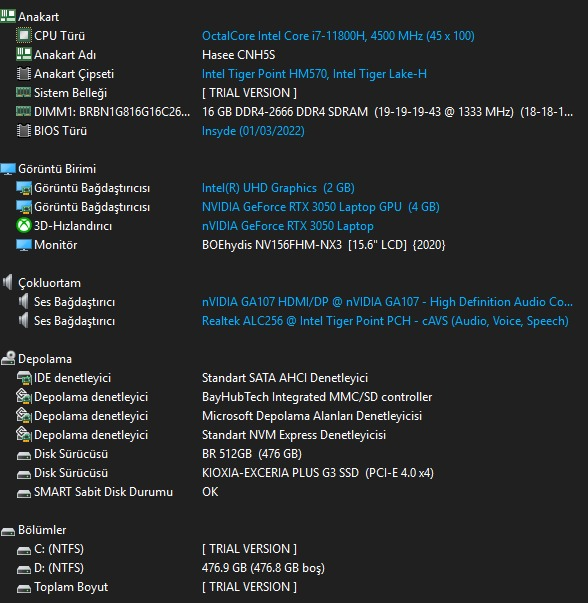
Task: Open the Intel(R) UHD Graphics (2 GB) link
Action: pos(278,188)
